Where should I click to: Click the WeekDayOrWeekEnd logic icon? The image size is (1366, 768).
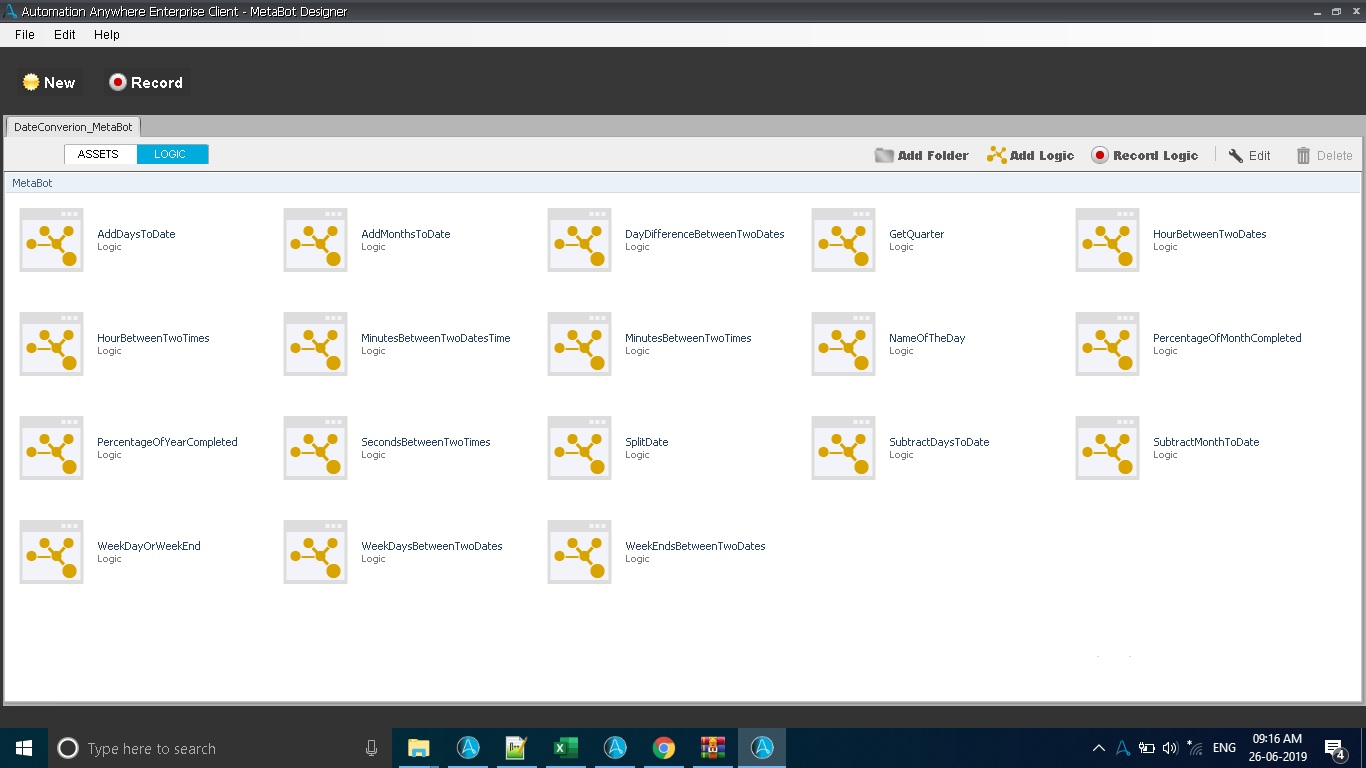coord(51,552)
